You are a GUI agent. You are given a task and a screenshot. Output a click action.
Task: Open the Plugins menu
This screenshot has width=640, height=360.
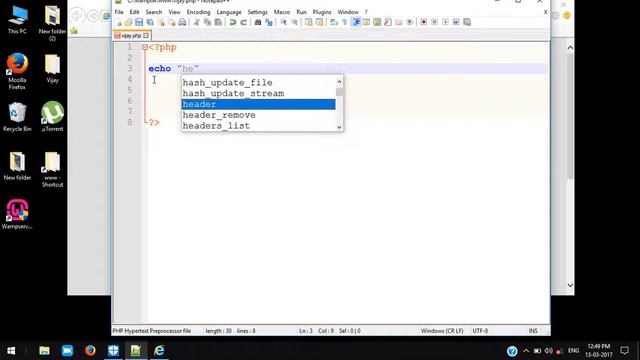pos(322,12)
